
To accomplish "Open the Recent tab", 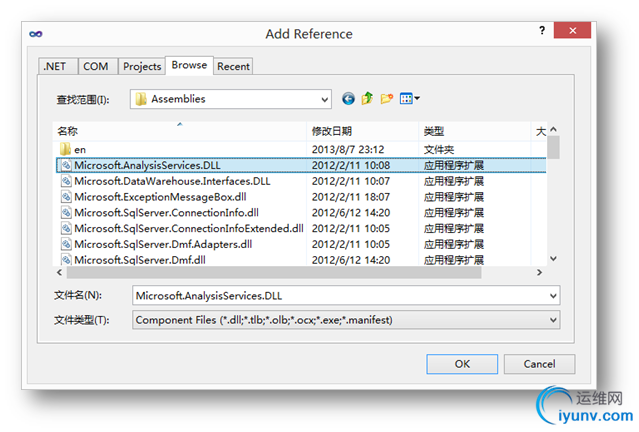I will point(233,66).
